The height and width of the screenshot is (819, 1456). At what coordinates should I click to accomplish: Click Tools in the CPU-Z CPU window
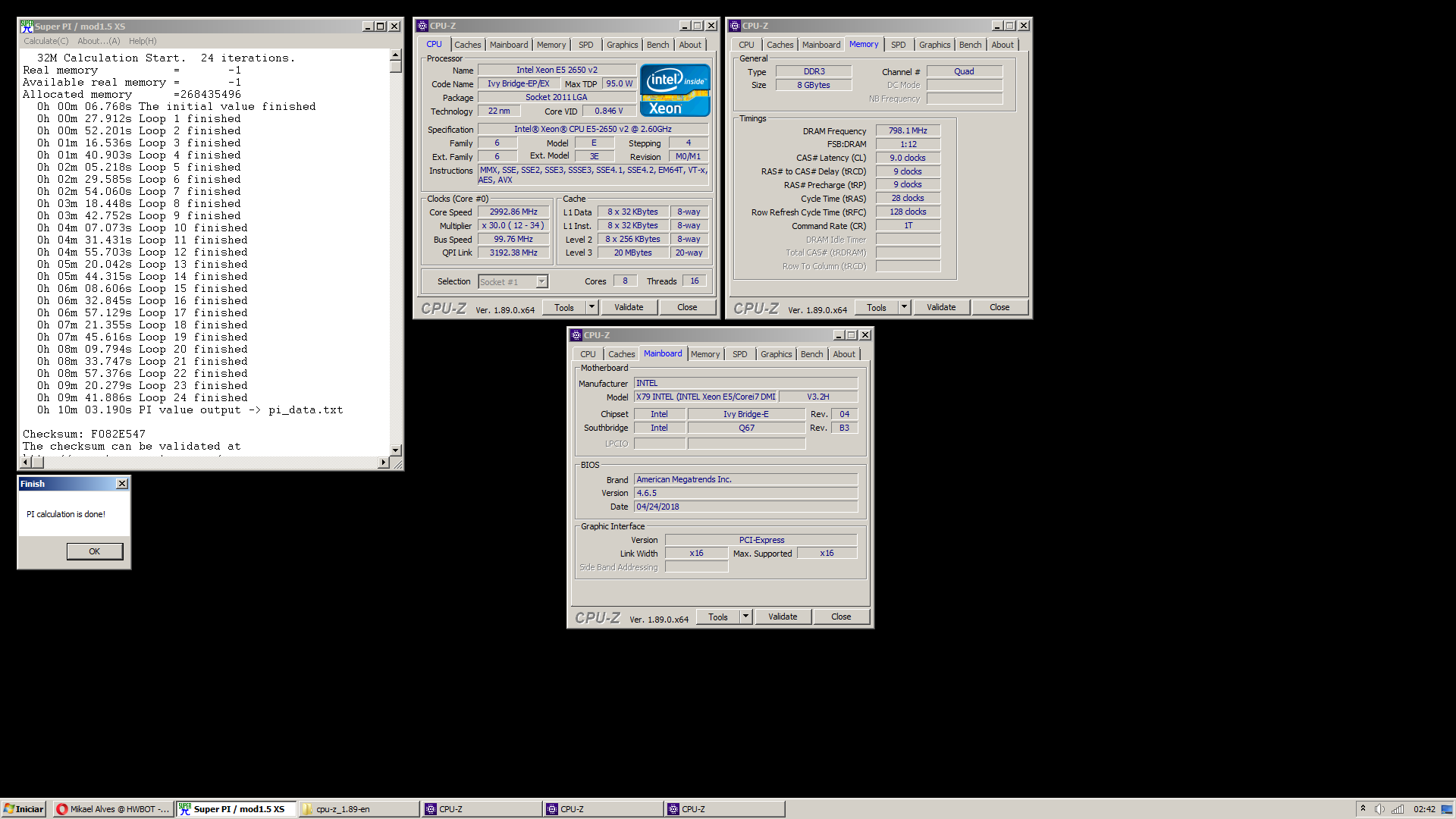564,307
